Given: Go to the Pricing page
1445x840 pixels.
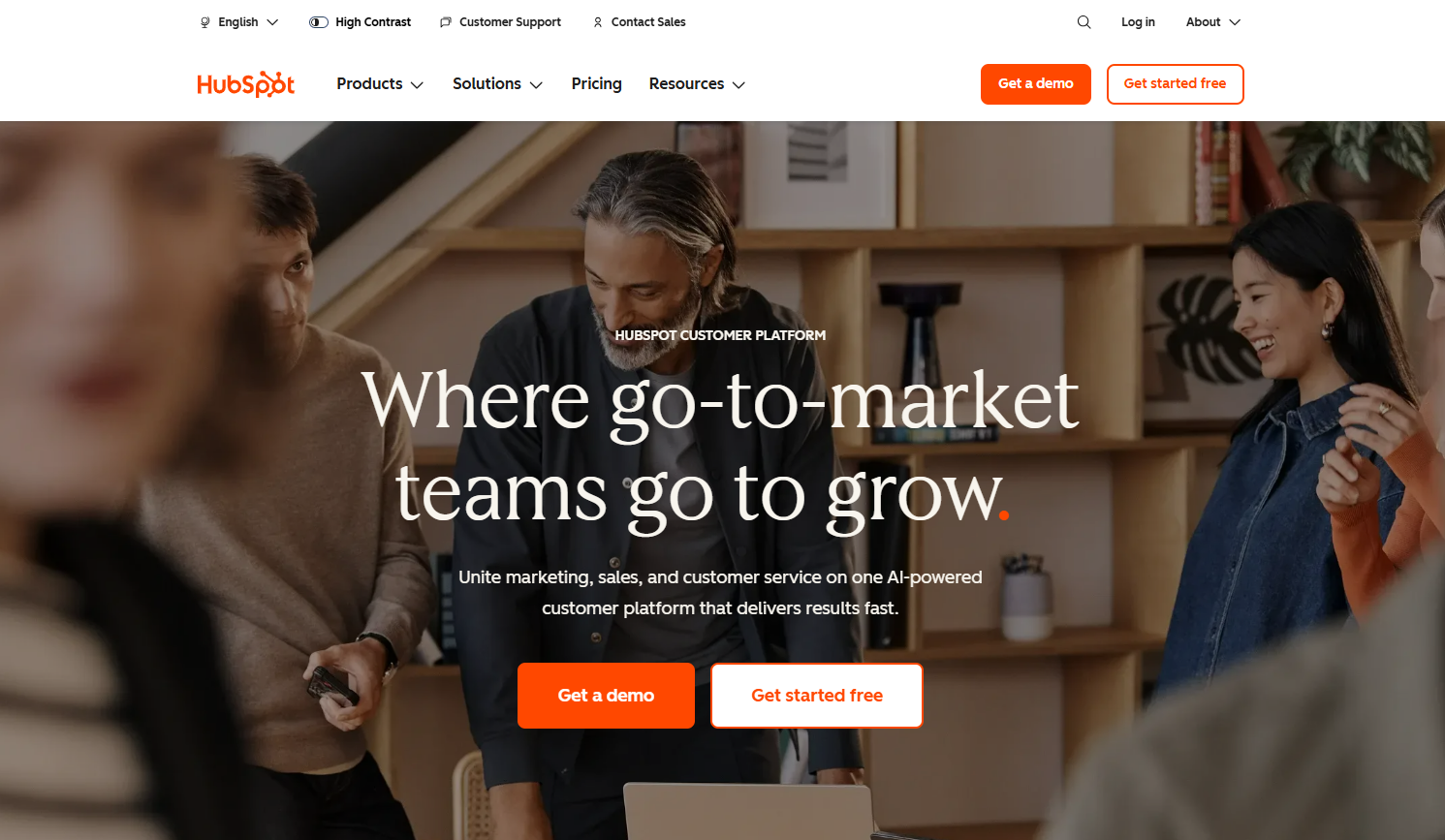Looking at the screenshot, I should (x=597, y=84).
